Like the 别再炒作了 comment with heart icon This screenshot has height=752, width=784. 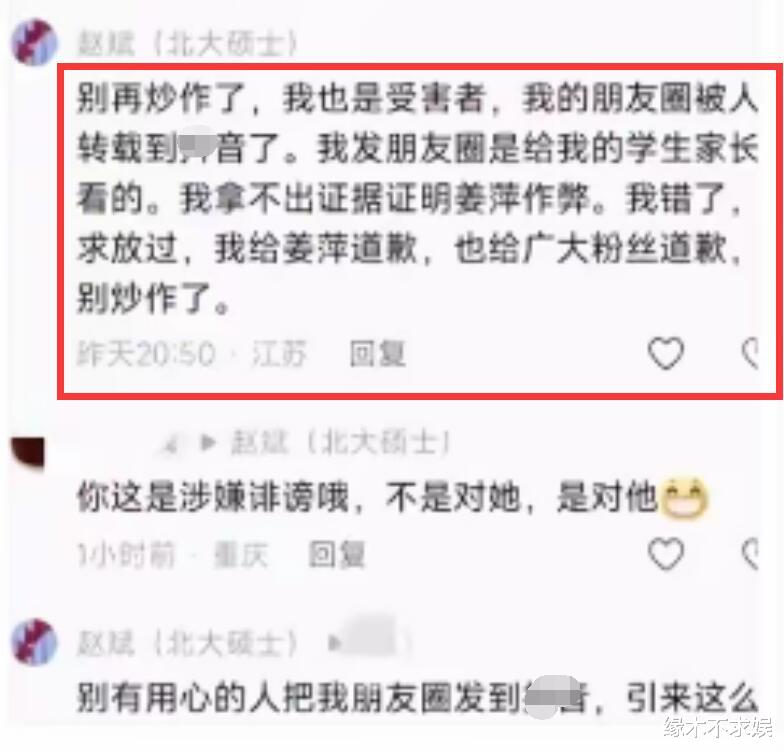pyautogui.click(x=666, y=353)
